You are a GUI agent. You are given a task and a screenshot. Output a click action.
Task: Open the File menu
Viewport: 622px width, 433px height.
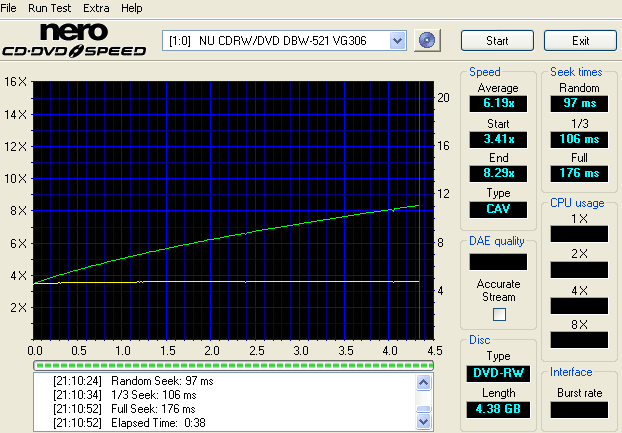pos(8,8)
